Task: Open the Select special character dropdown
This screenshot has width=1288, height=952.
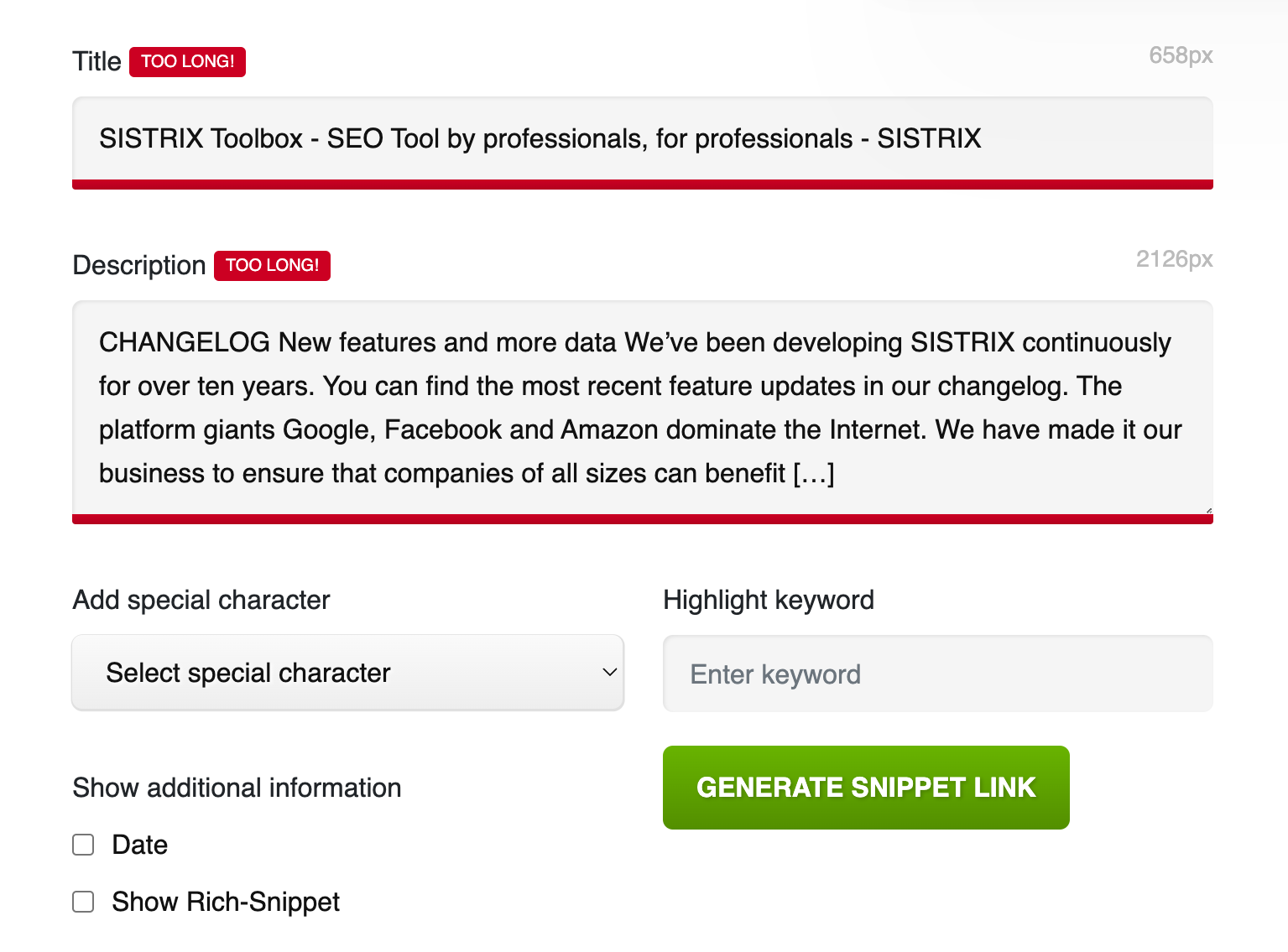Action: pos(347,673)
